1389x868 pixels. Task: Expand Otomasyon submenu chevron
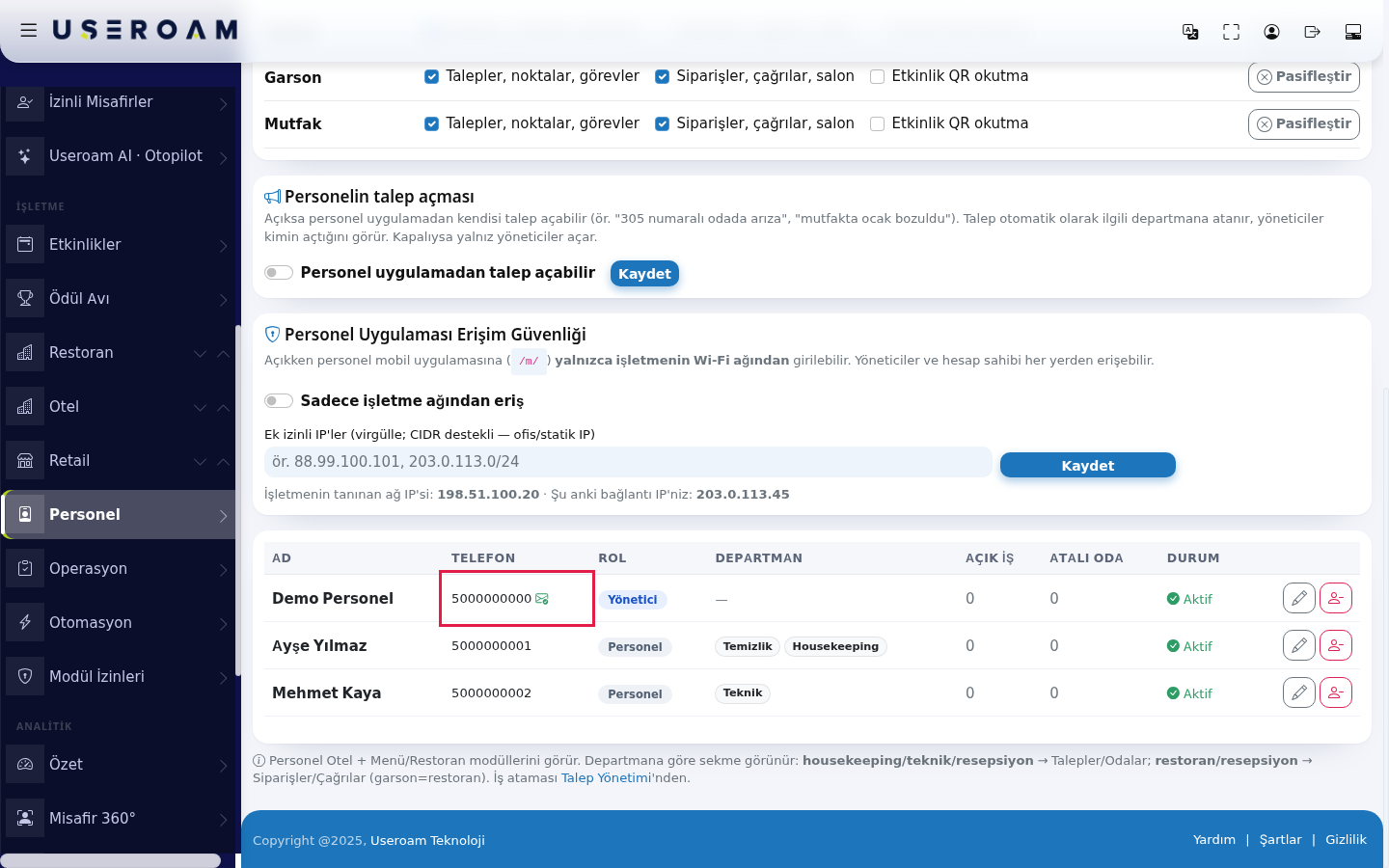tap(224, 624)
